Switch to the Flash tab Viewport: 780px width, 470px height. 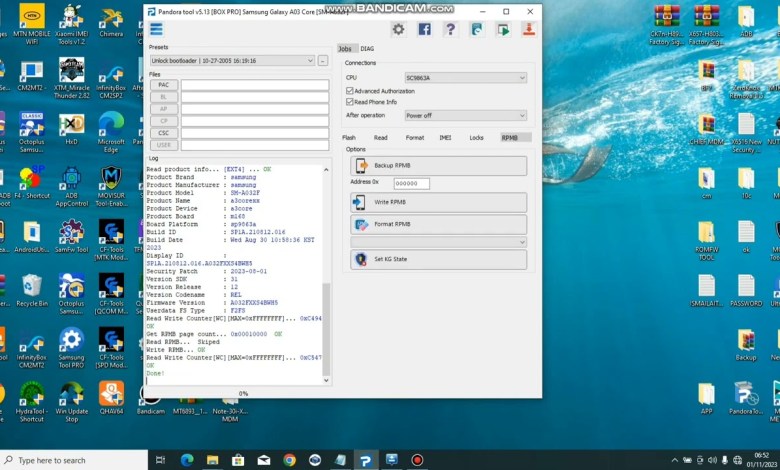click(x=349, y=137)
